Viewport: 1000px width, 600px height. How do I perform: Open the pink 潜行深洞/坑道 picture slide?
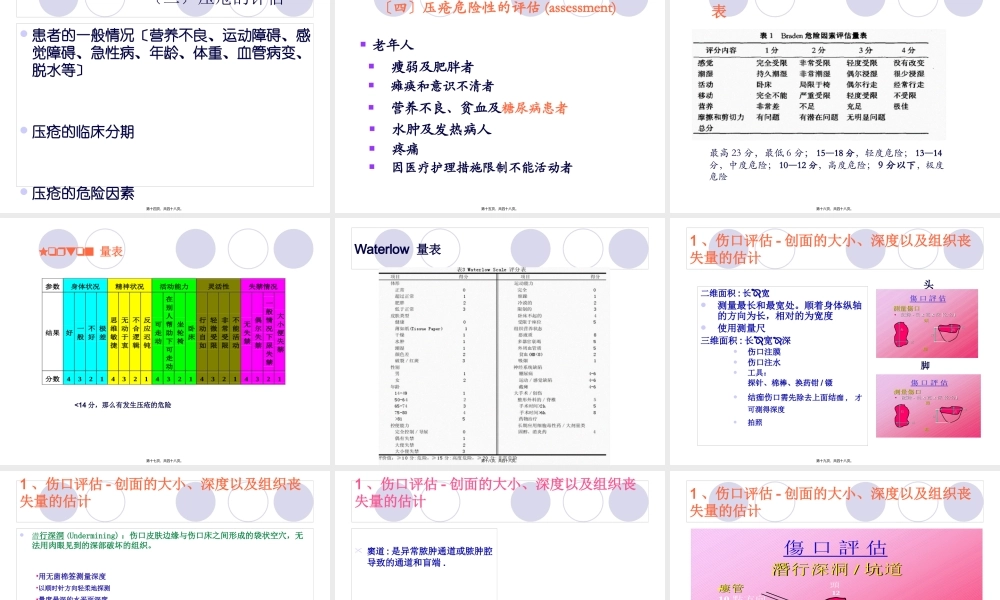(x=834, y=535)
